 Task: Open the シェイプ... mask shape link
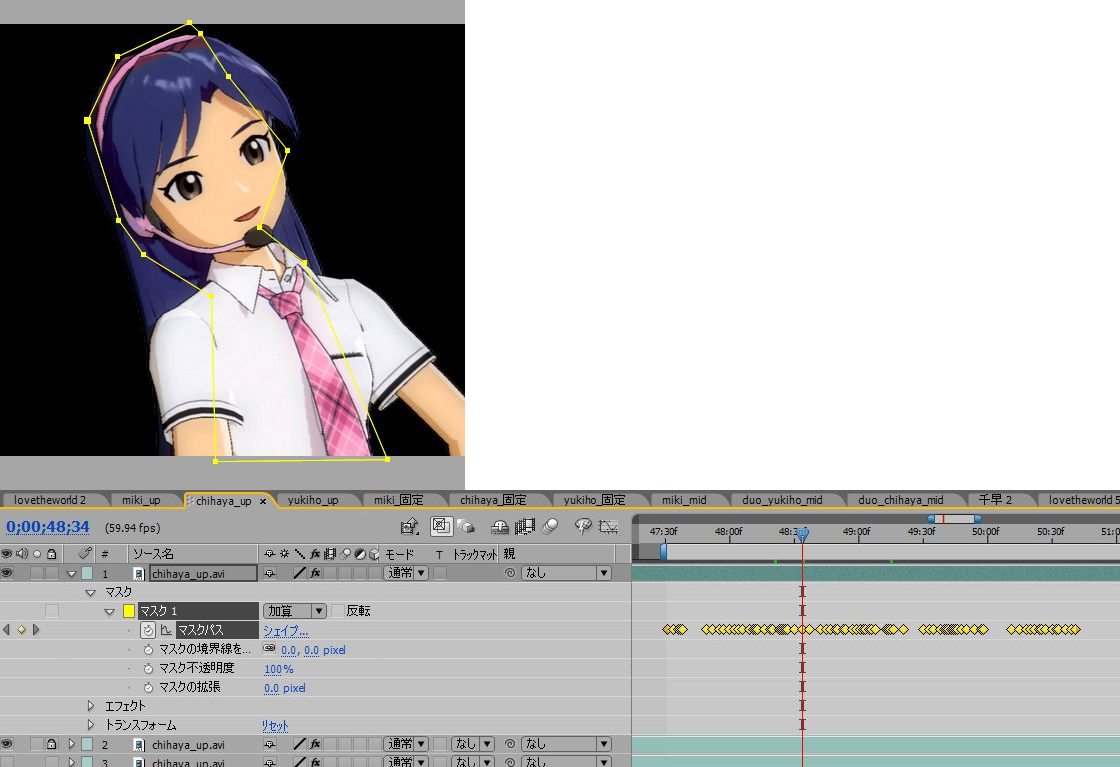pyautogui.click(x=286, y=631)
